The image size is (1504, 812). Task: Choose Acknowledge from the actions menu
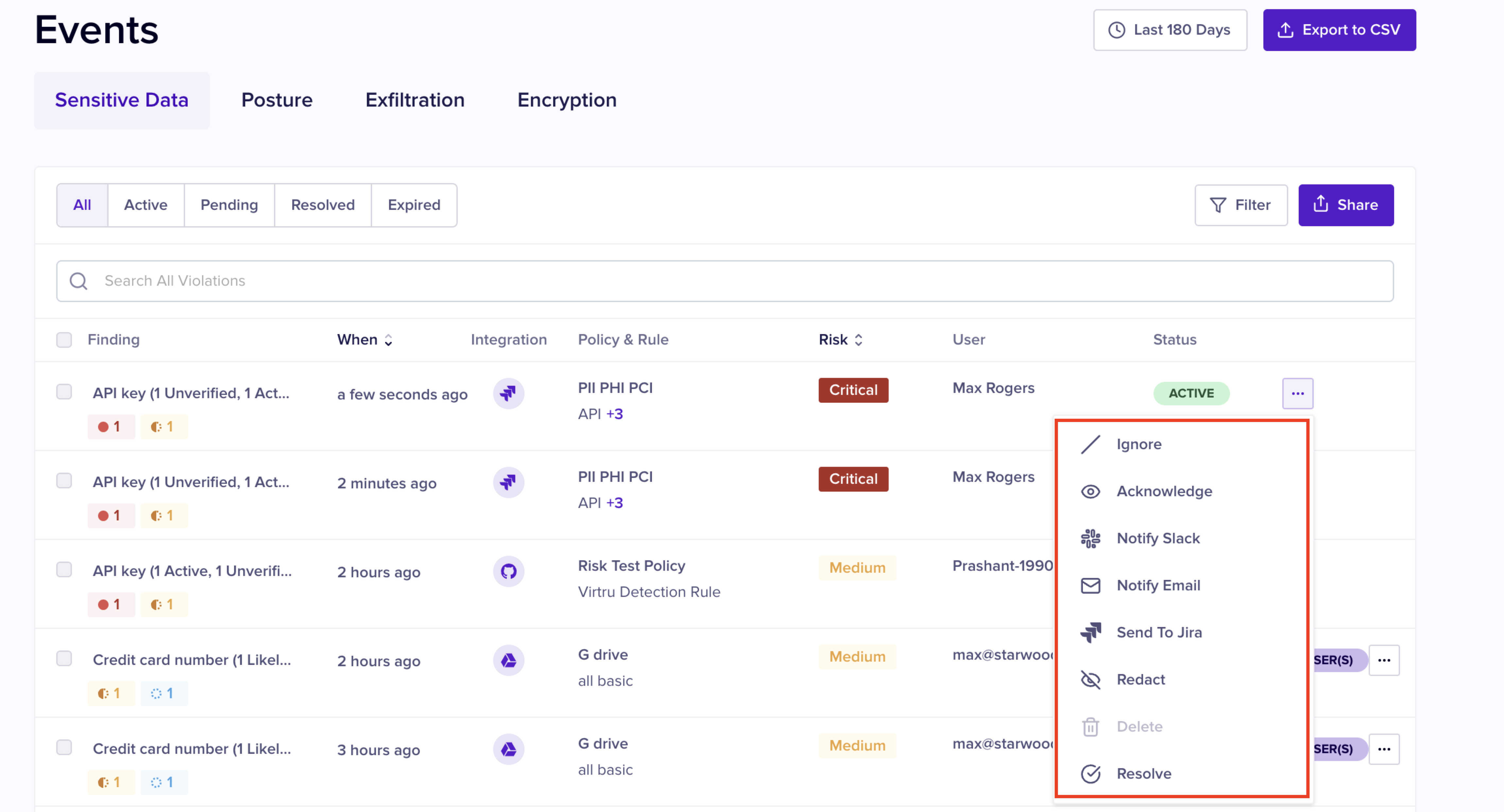(1164, 492)
